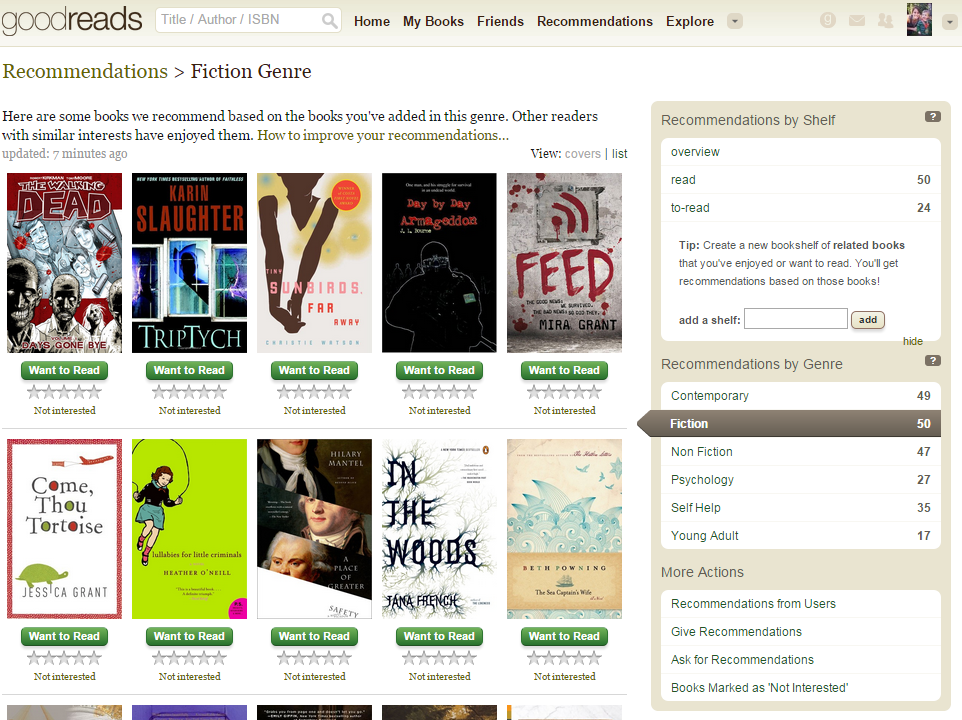Click the add shelf button
Screen dimensions: 962x720
[868, 320]
